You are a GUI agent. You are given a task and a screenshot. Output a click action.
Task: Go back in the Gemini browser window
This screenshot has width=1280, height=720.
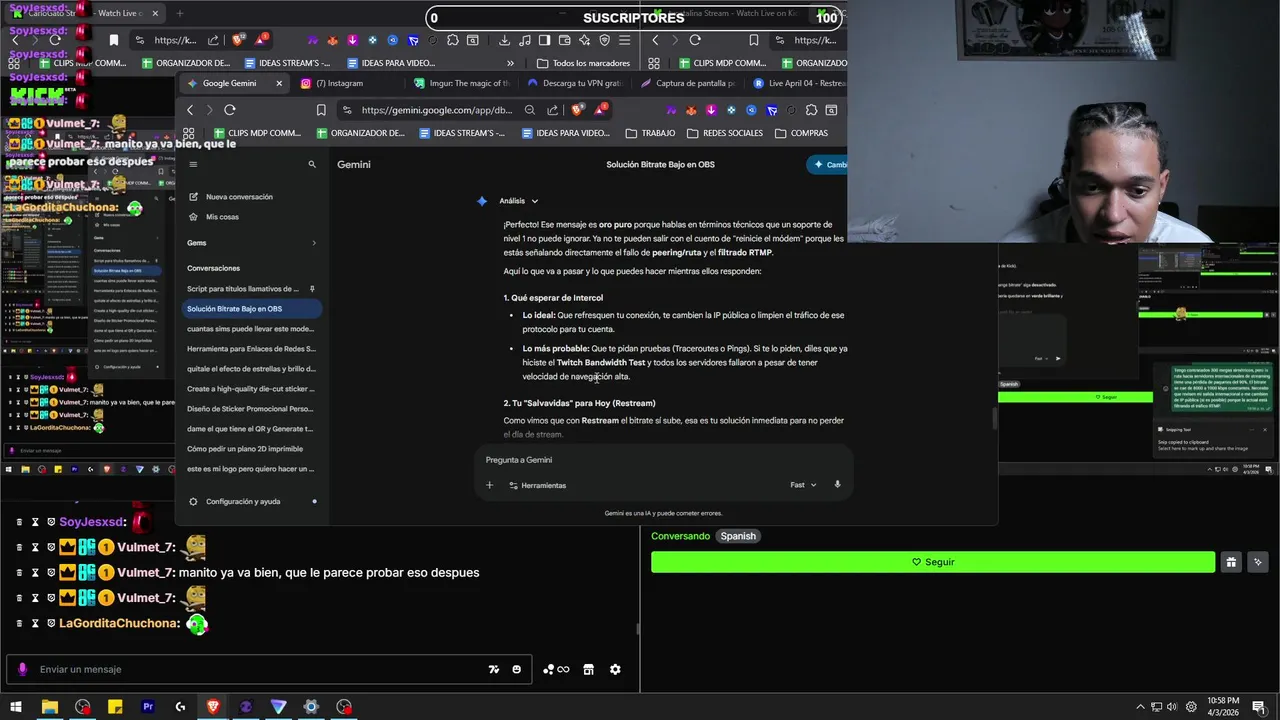tap(190, 110)
